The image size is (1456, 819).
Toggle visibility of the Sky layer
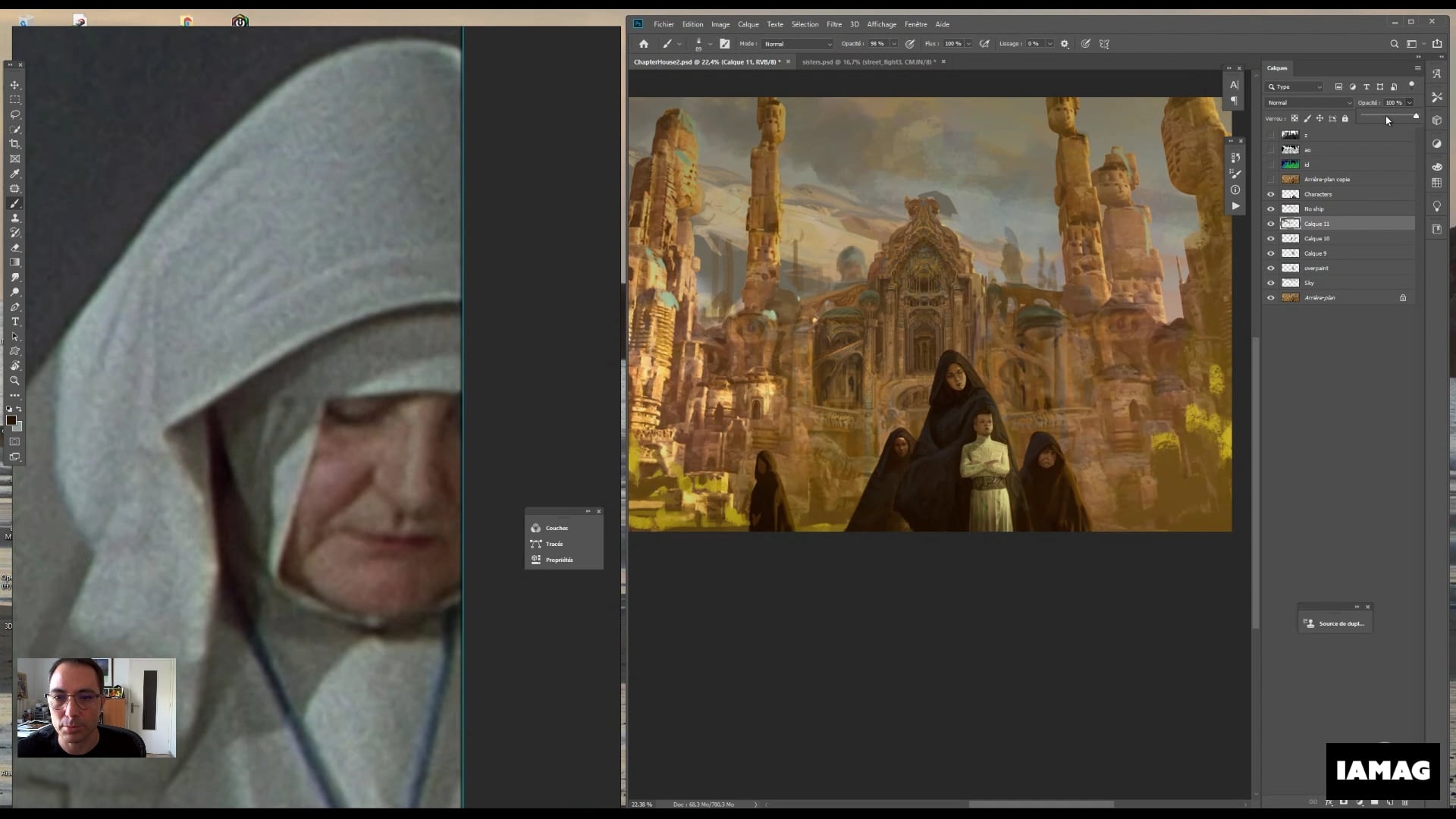(x=1271, y=282)
